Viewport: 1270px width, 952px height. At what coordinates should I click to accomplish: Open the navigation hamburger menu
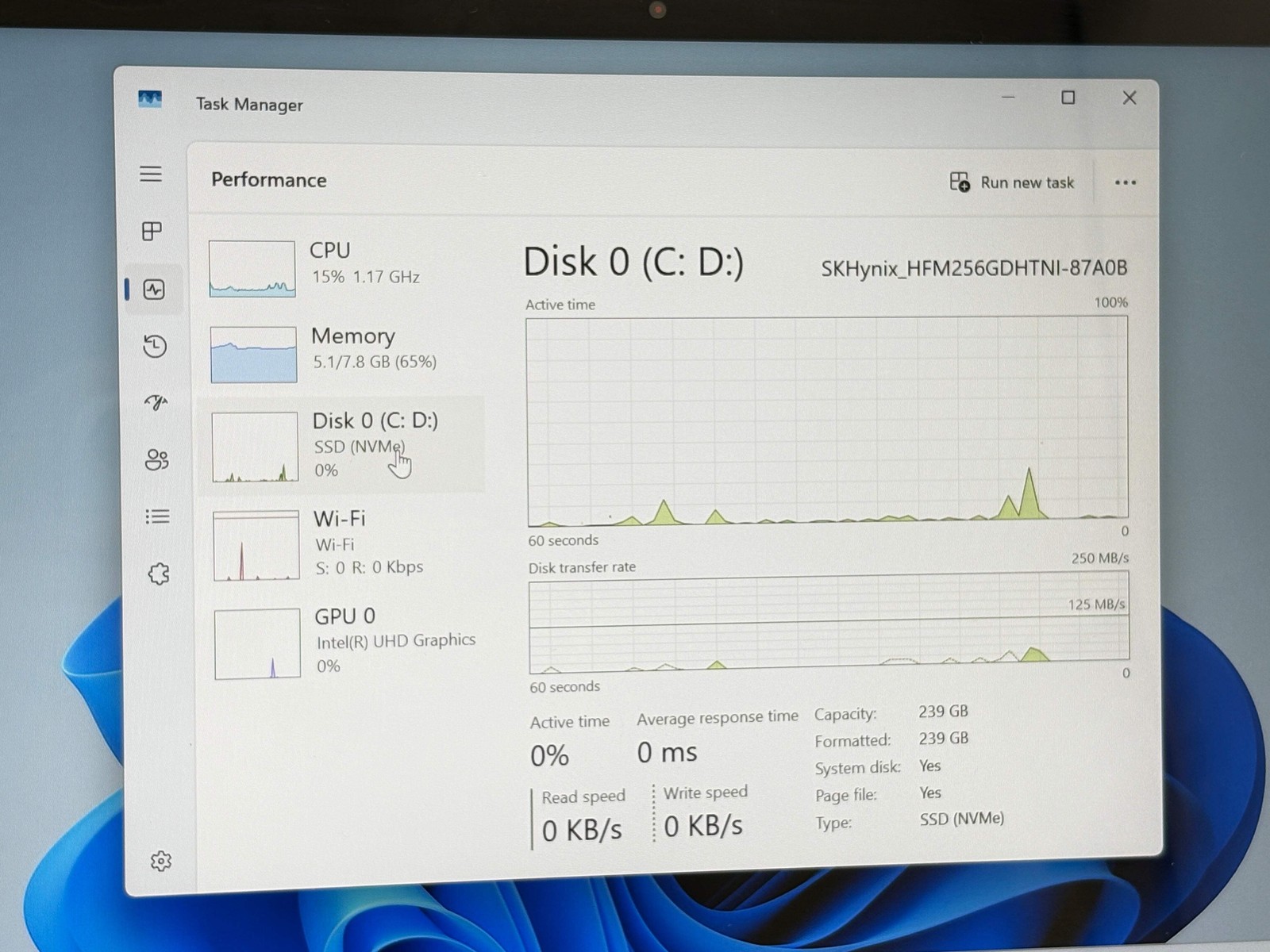[x=151, y=174]
